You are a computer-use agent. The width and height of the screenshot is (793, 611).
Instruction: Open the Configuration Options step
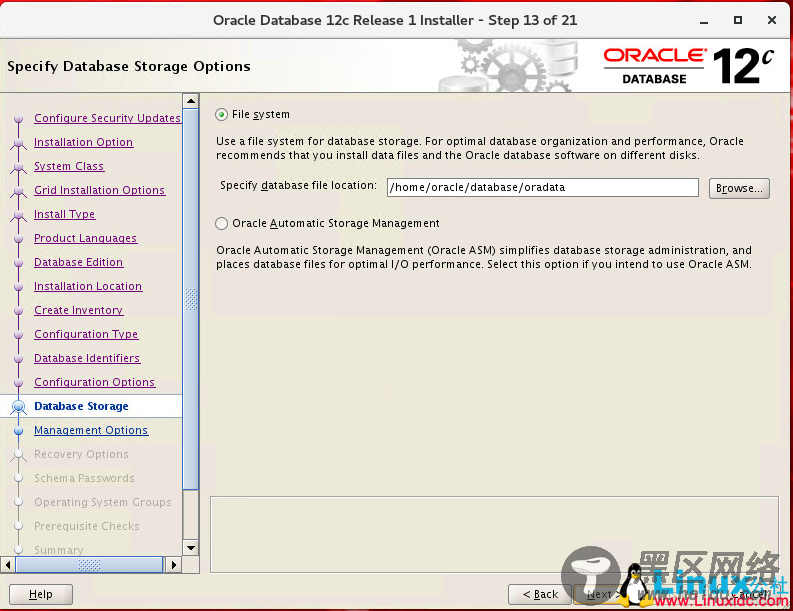[95, 382]
